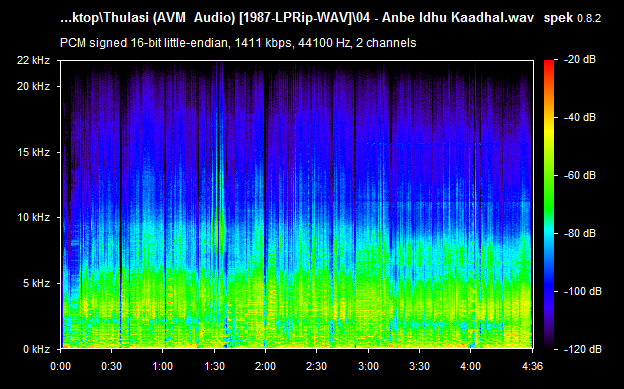The image size is (624, 389).
Task: Click the 22 kHz frequency axis label
Action: (33, 61)
